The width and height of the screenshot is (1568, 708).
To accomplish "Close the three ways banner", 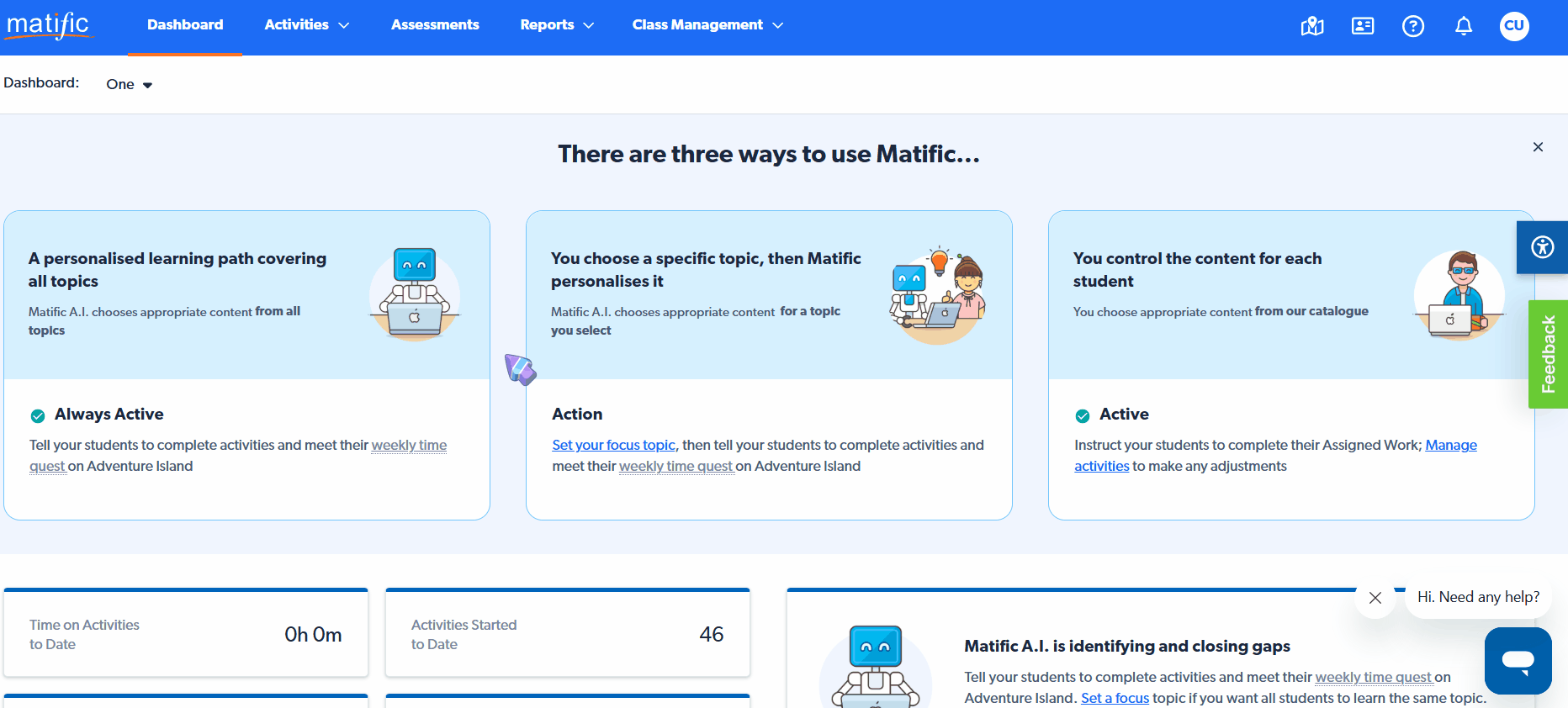I will [x=1538, y=147].
